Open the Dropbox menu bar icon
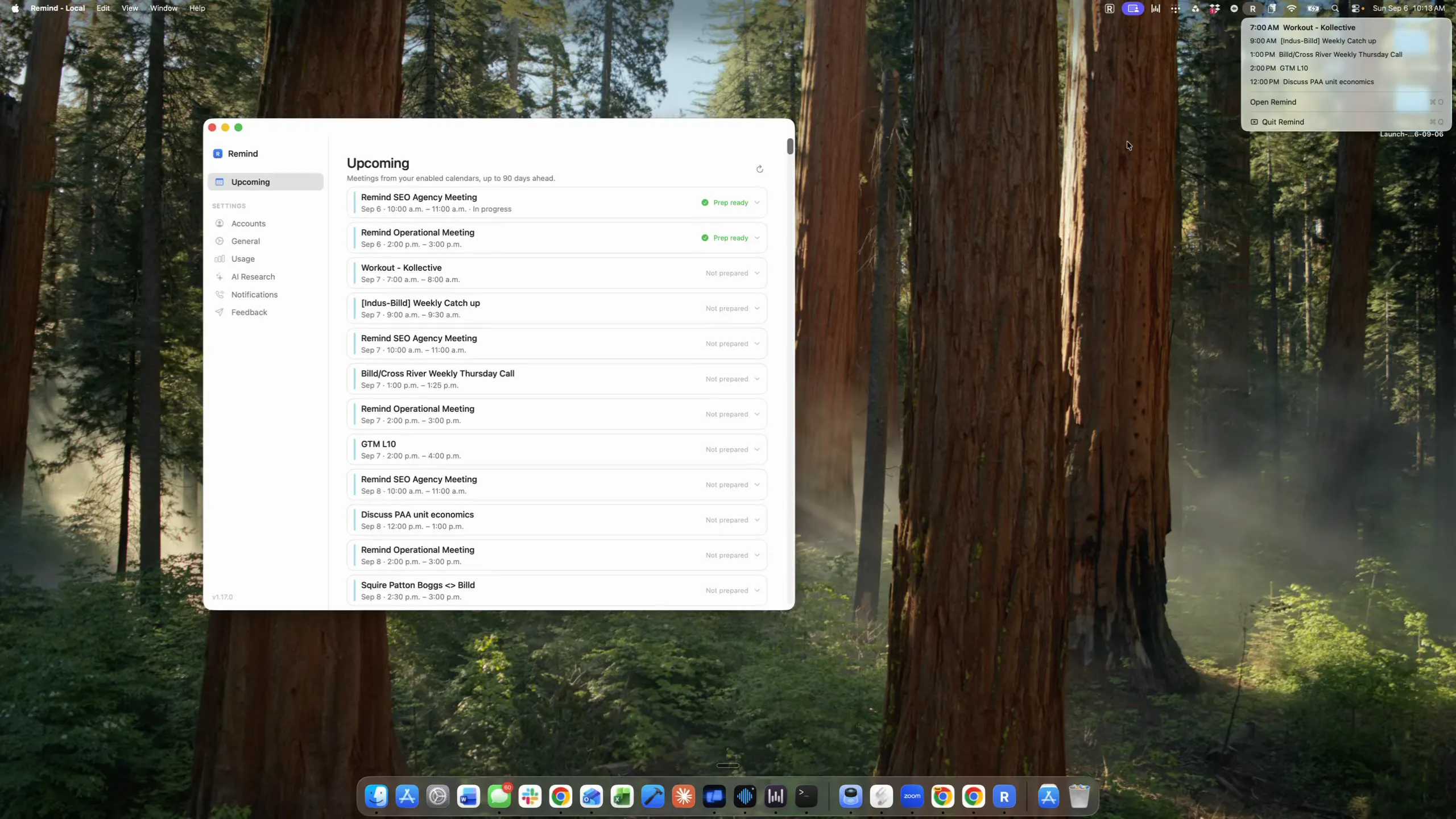Screen dimensions: 1456x819 [1214, 9]
